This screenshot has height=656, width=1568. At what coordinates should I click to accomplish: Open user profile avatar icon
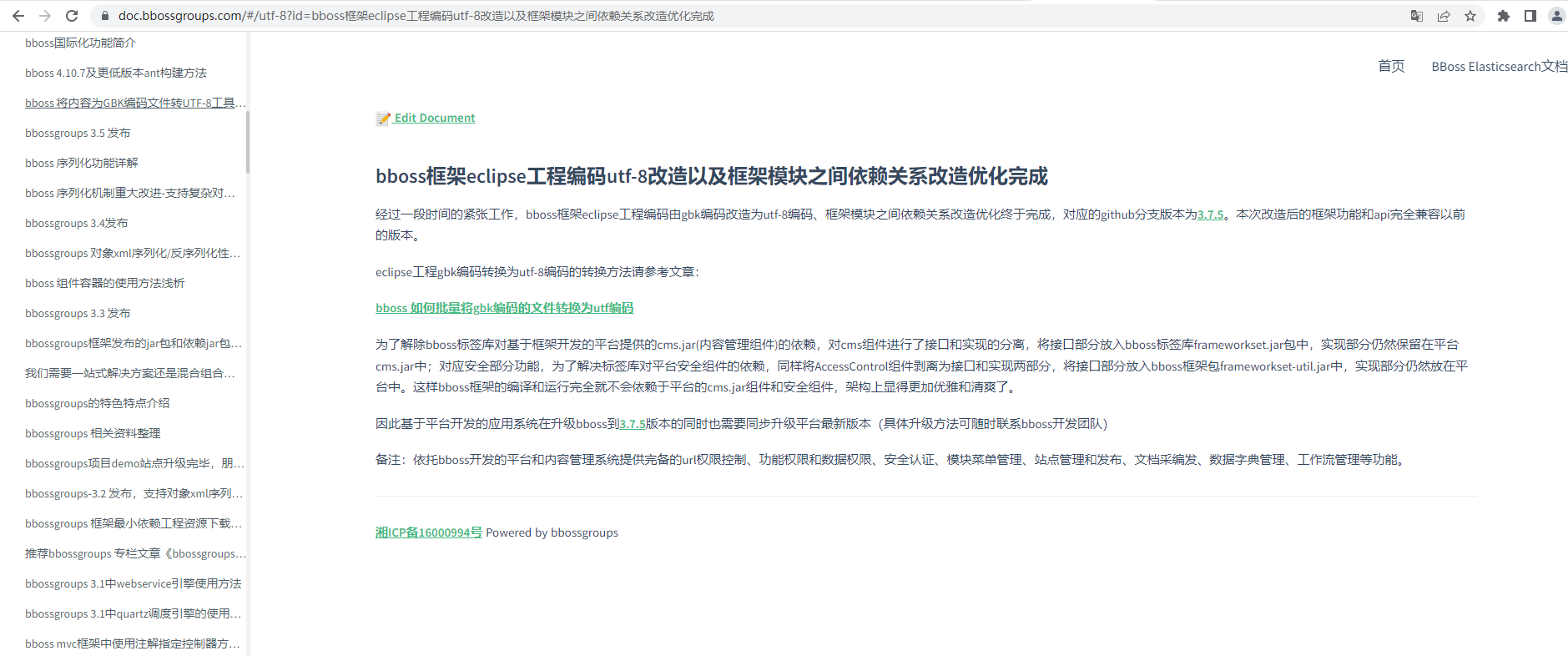coord(1557,16)
